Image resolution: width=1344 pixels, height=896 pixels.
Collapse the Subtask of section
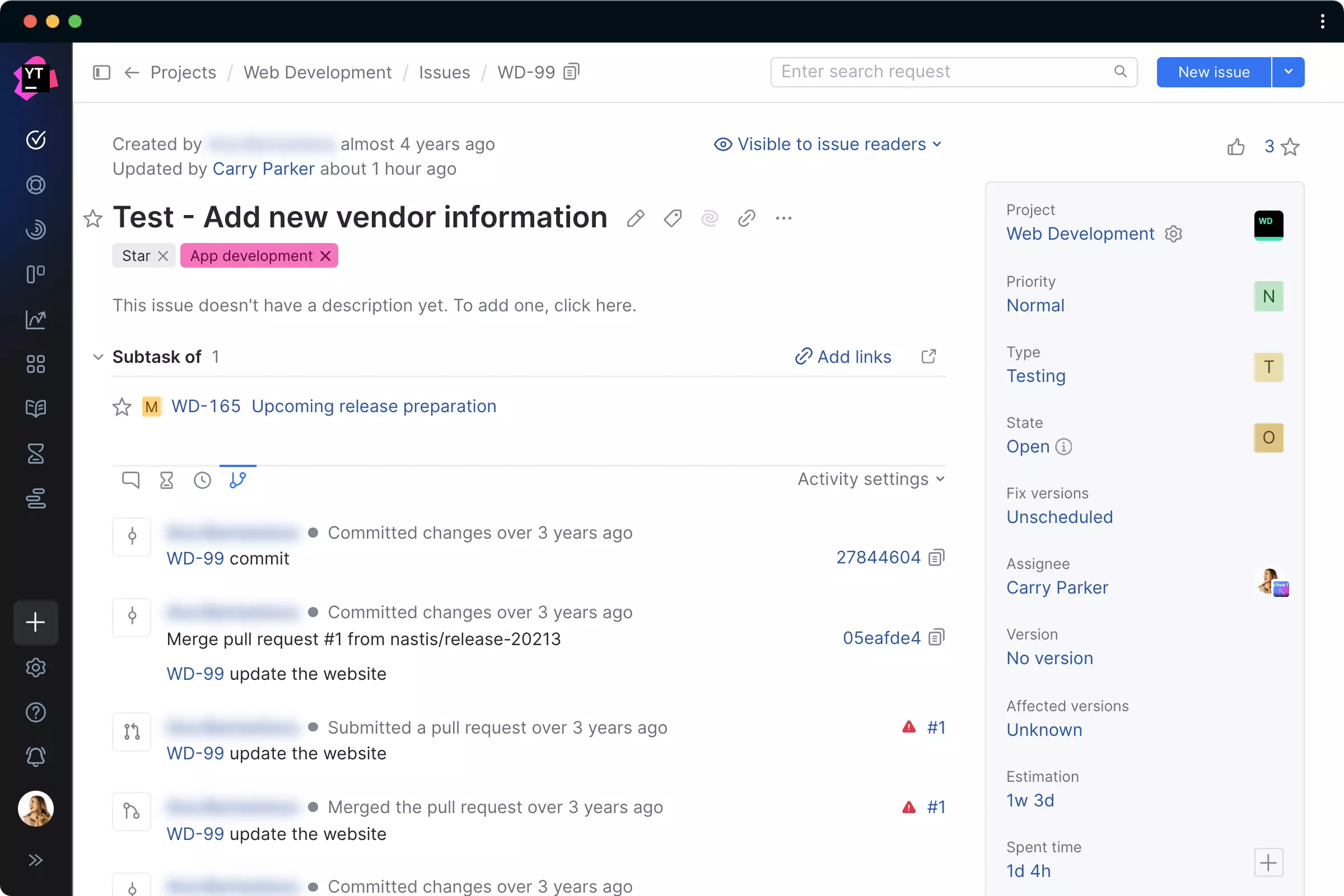tap(97, 357)
